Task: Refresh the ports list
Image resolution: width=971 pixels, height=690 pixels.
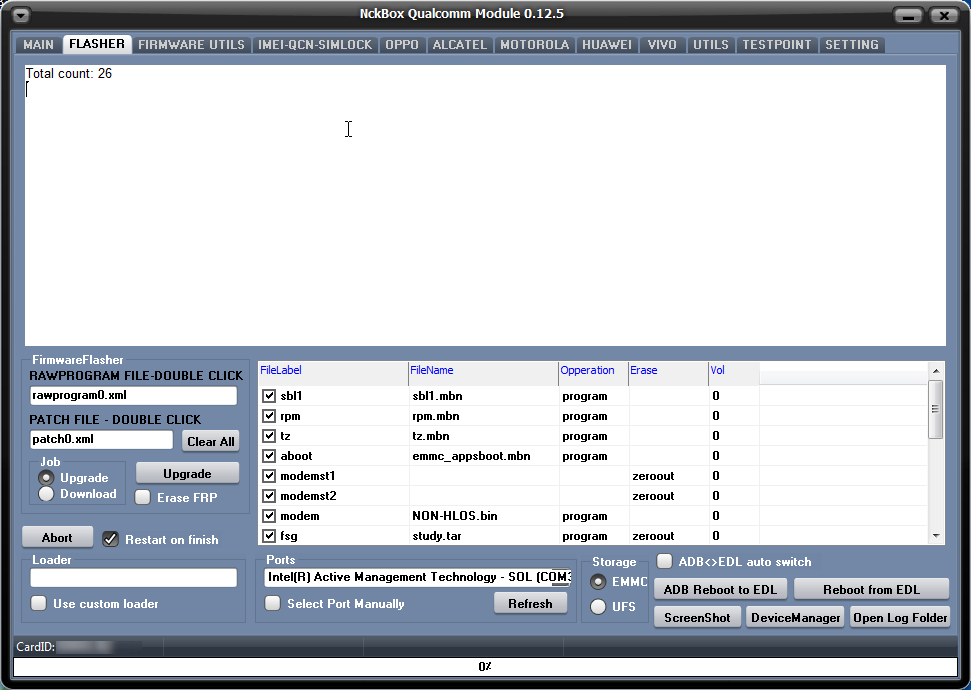Action: click(530, 603)
